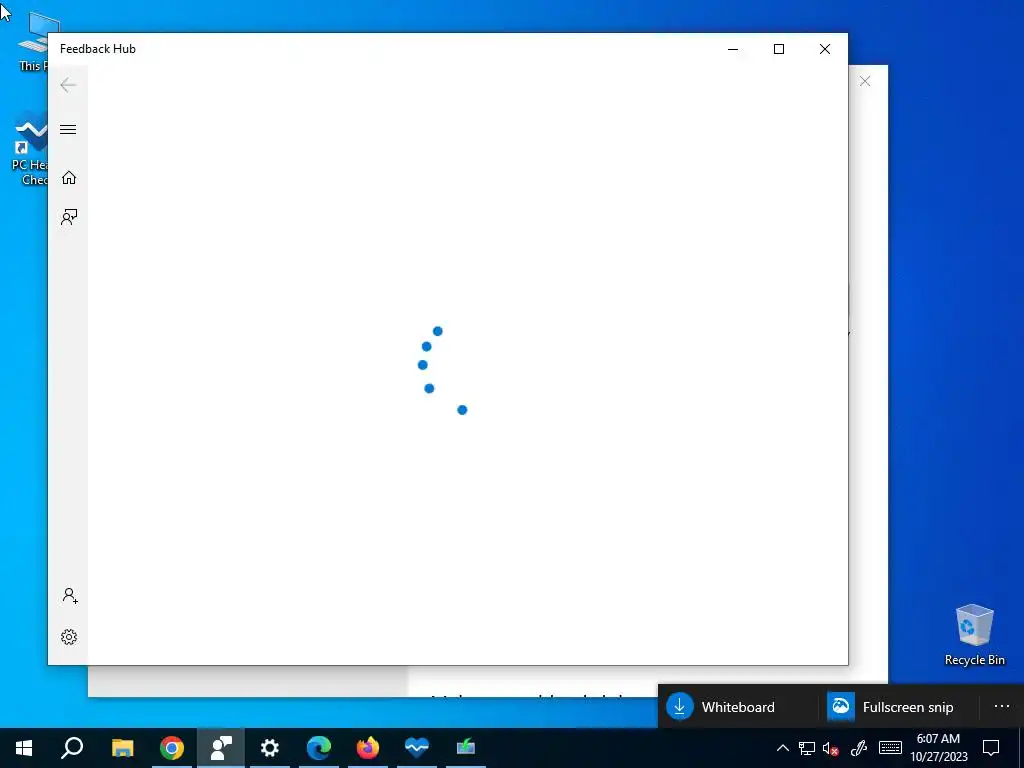Open File Explorer from the taskbar
The height and width of the screenshot is (768, 1024).
point(122,748)
